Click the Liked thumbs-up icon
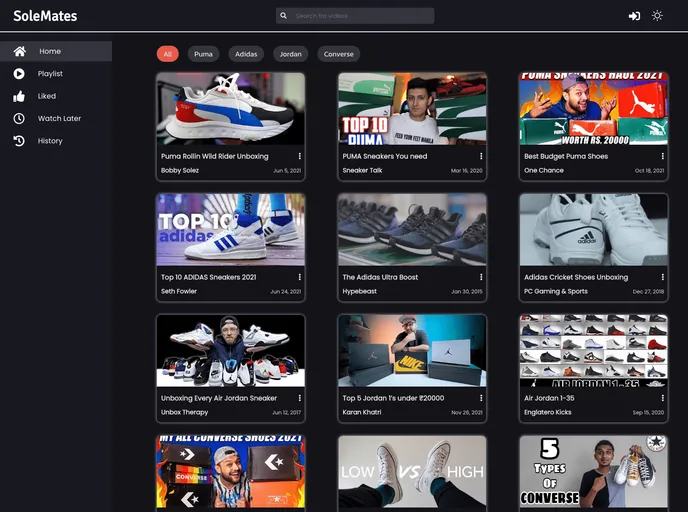The image size is (688, 512). tap(19, 96)
